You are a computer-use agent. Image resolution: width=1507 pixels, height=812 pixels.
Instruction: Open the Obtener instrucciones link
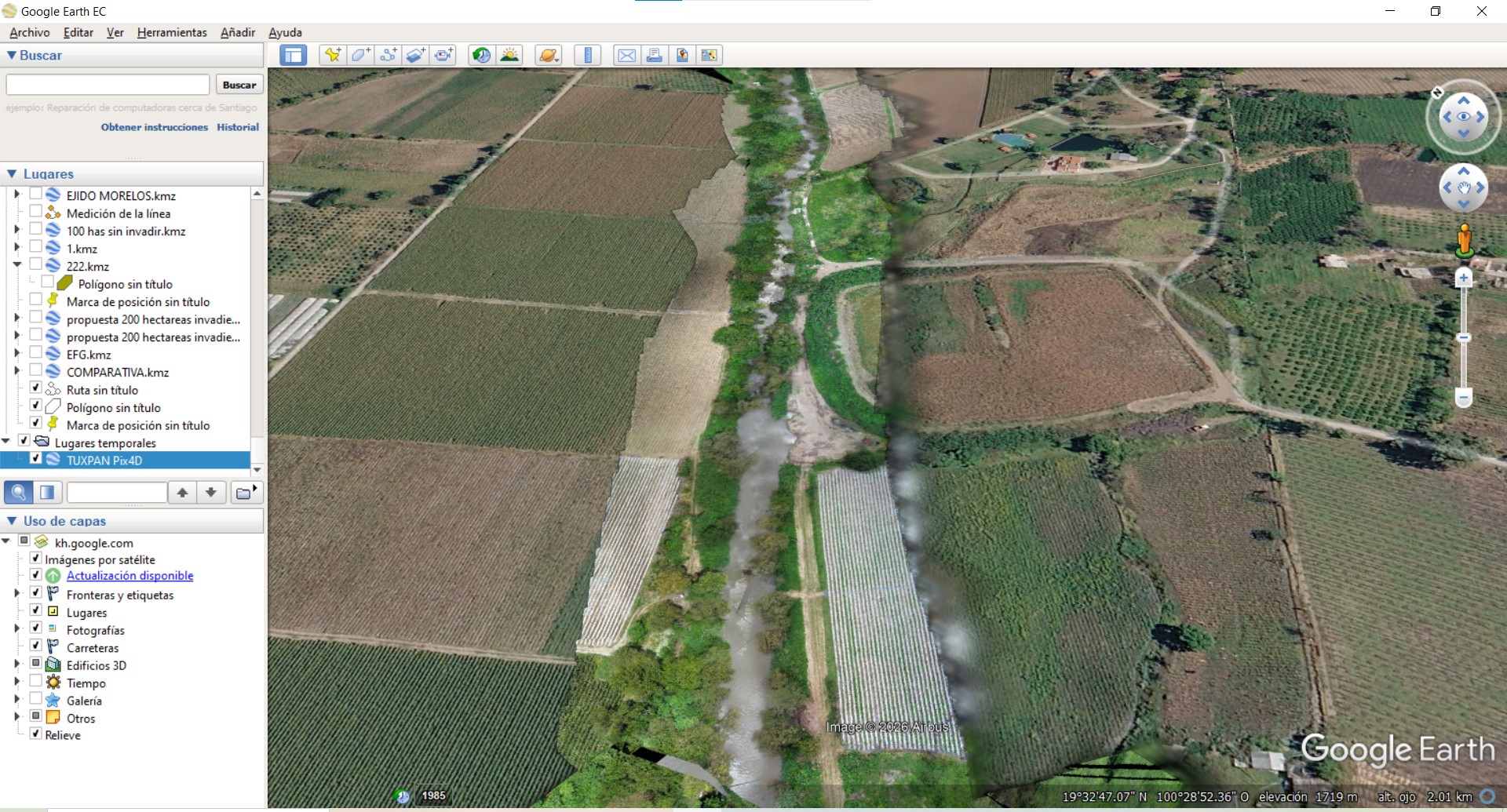tap(155, 127)
